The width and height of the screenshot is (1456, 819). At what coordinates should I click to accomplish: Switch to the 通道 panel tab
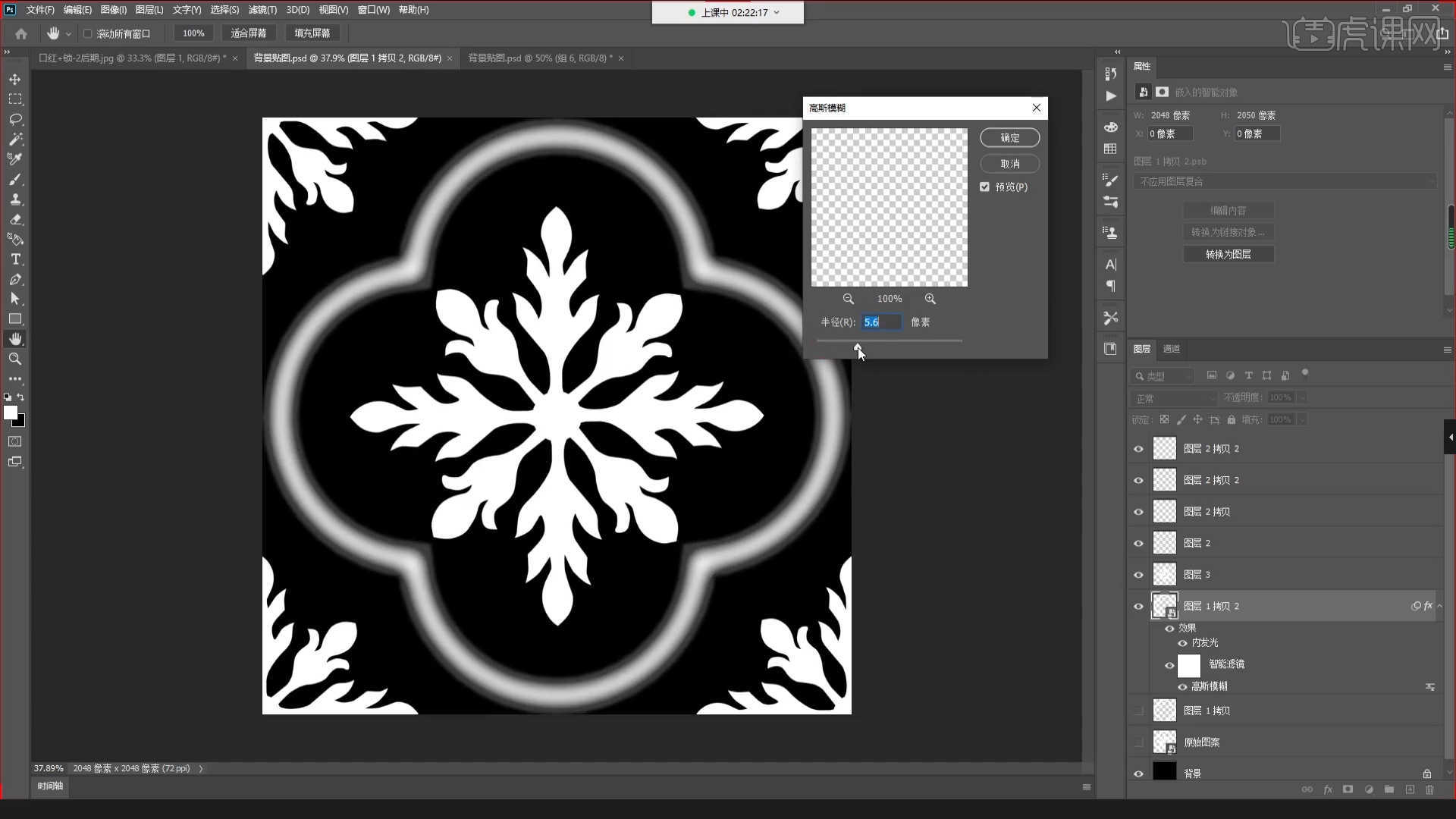coord(1172,349)
